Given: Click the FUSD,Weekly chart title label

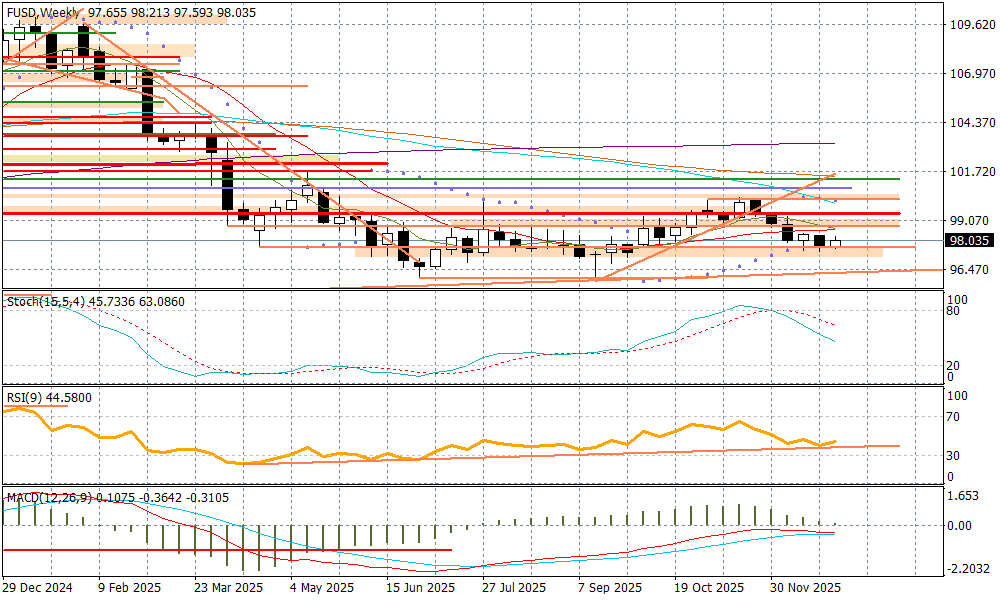Looking at the screenshot, I should click(44, 12).
